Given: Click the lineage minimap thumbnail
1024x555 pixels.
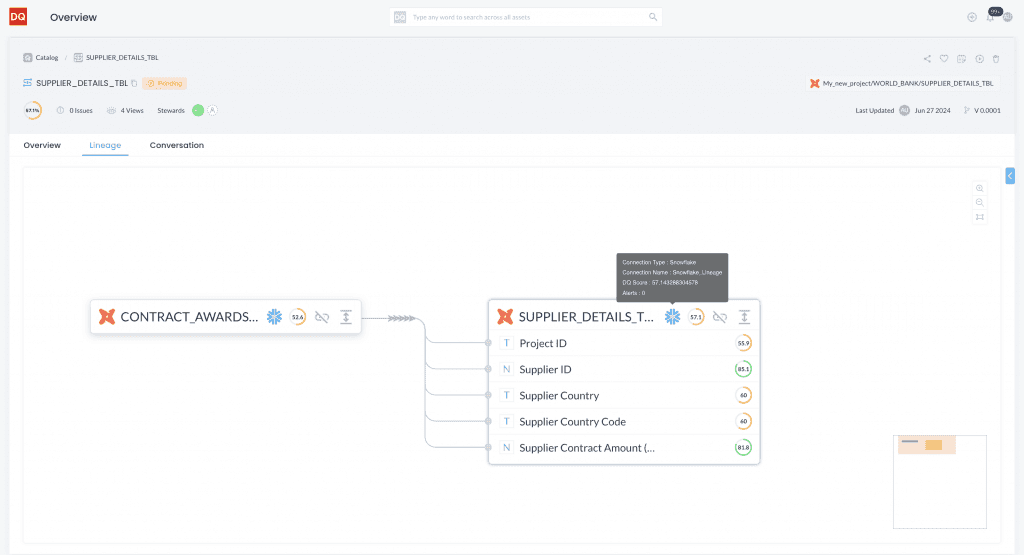Looking at the screenshot, I should [x=939, y=480].
